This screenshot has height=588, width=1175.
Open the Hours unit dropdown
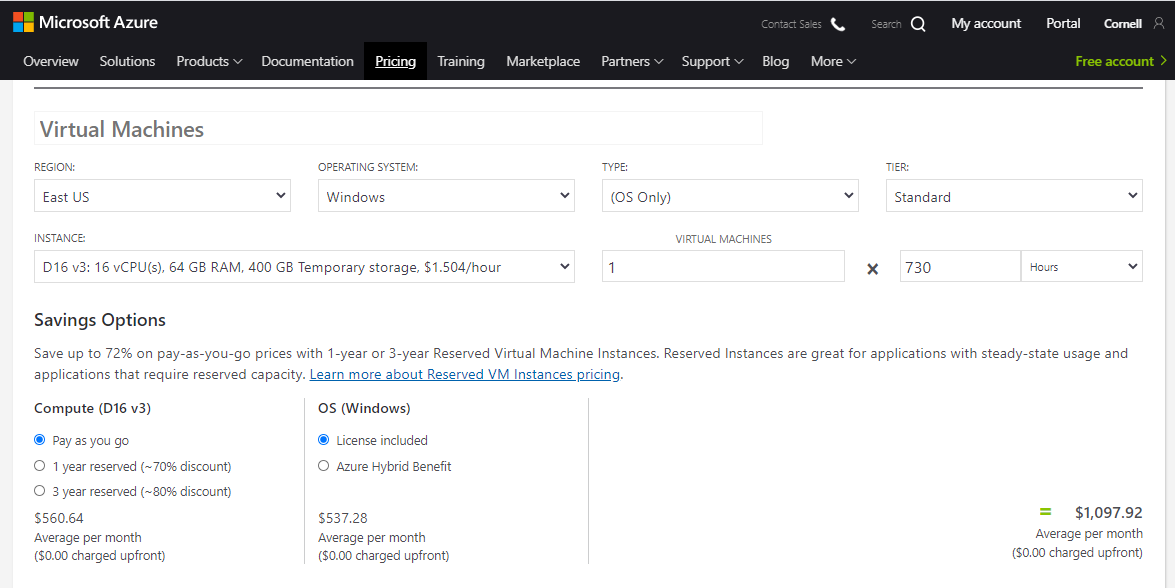point(1081,267)
